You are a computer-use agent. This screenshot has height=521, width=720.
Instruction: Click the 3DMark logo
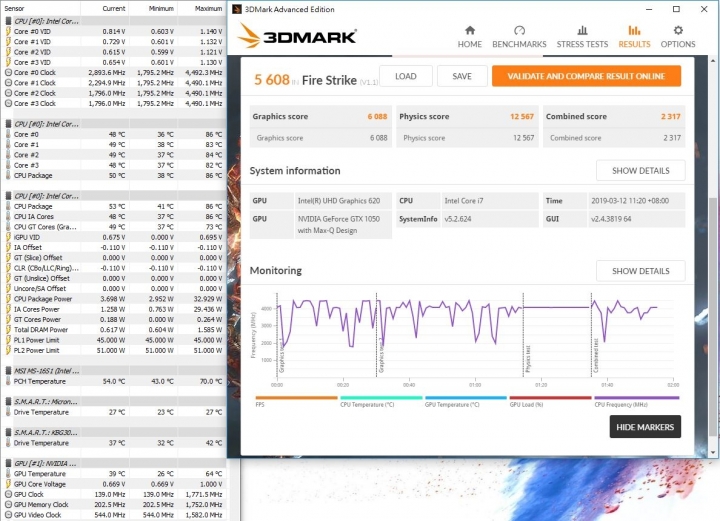(297, 36)
